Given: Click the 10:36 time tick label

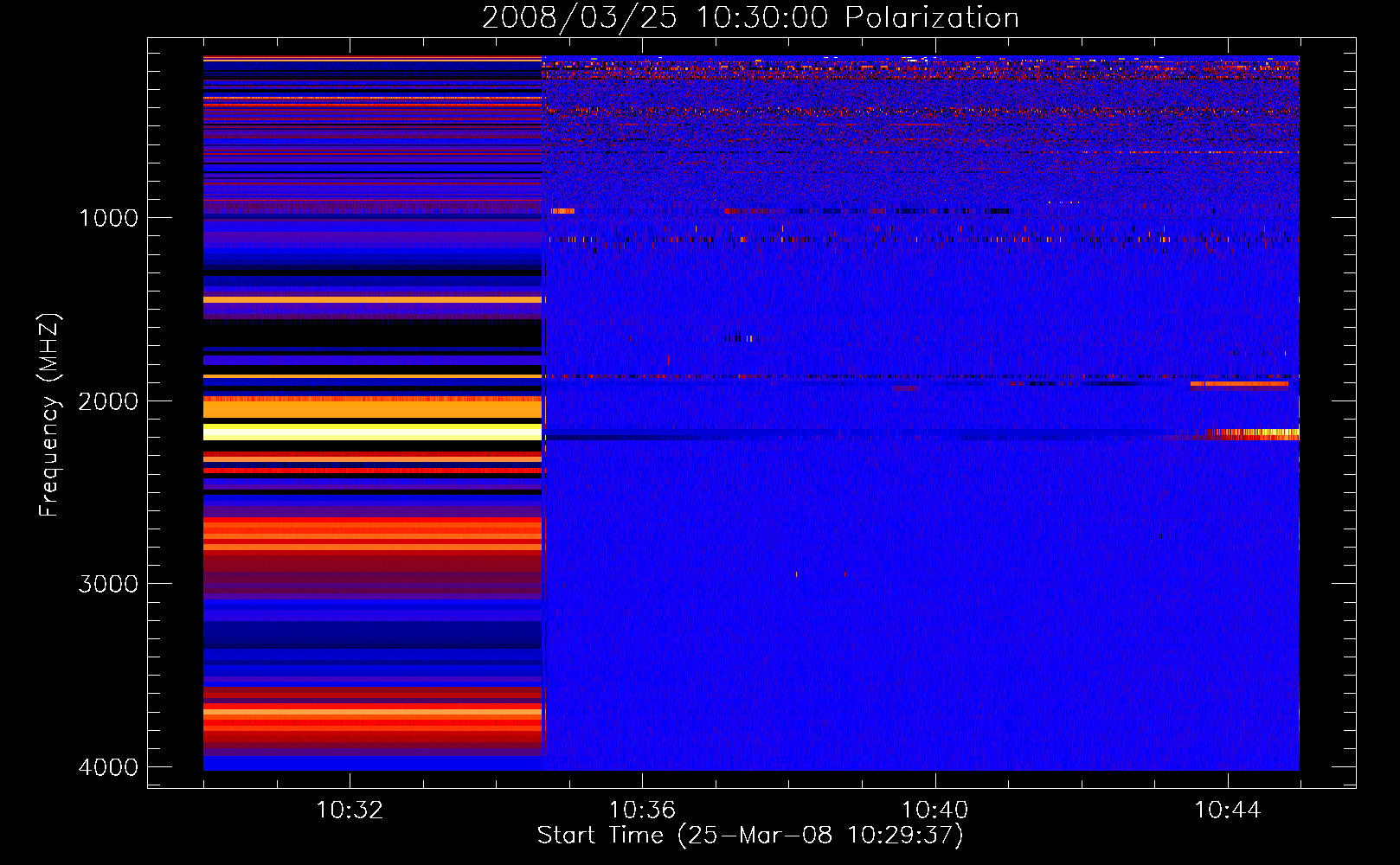Looking at the screenshot, I should (x=642, y=811).
